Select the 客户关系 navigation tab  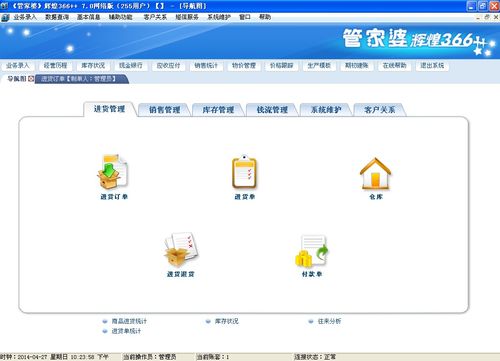tap(380, 110)
